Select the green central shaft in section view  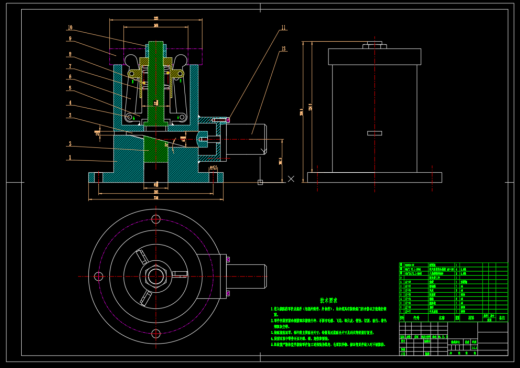(x=156, y=83)
